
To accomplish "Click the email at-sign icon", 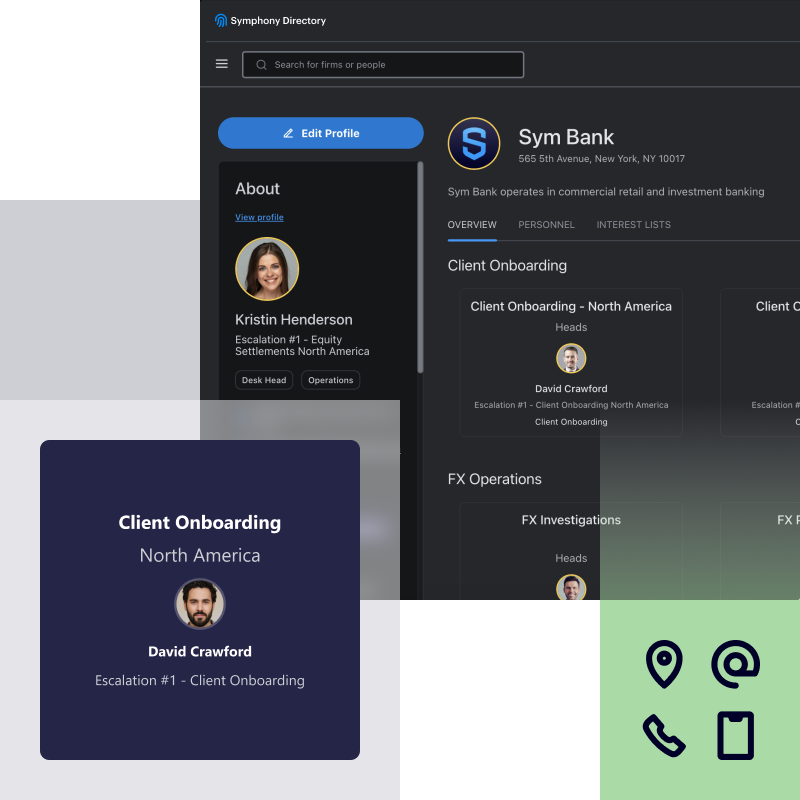I will [735, 665].
